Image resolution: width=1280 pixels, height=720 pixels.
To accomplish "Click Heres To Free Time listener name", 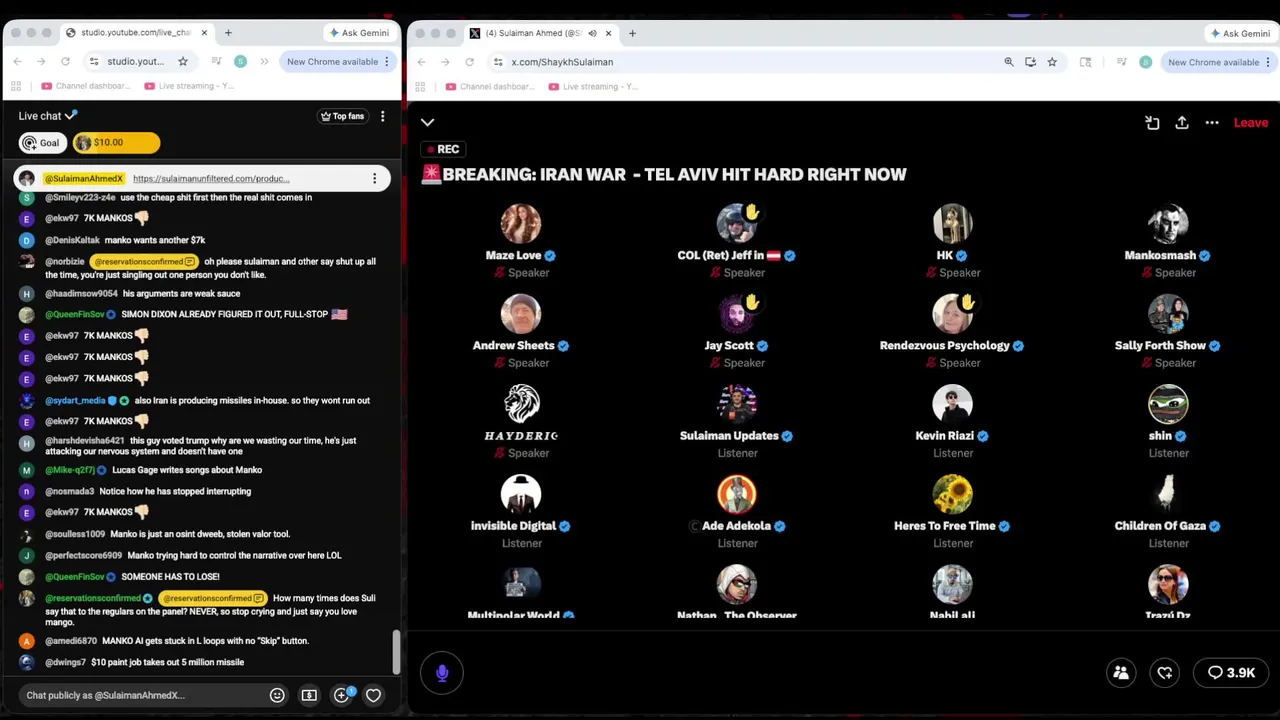I will coord(945,525).
